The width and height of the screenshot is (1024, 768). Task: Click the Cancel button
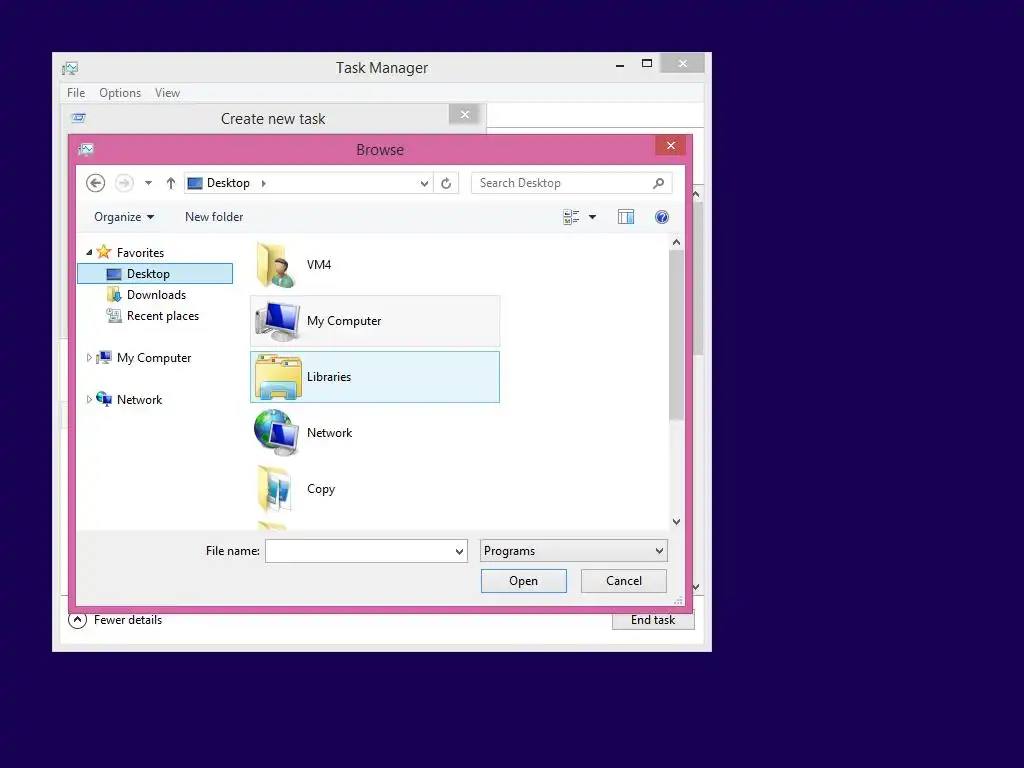pos(624,581)
